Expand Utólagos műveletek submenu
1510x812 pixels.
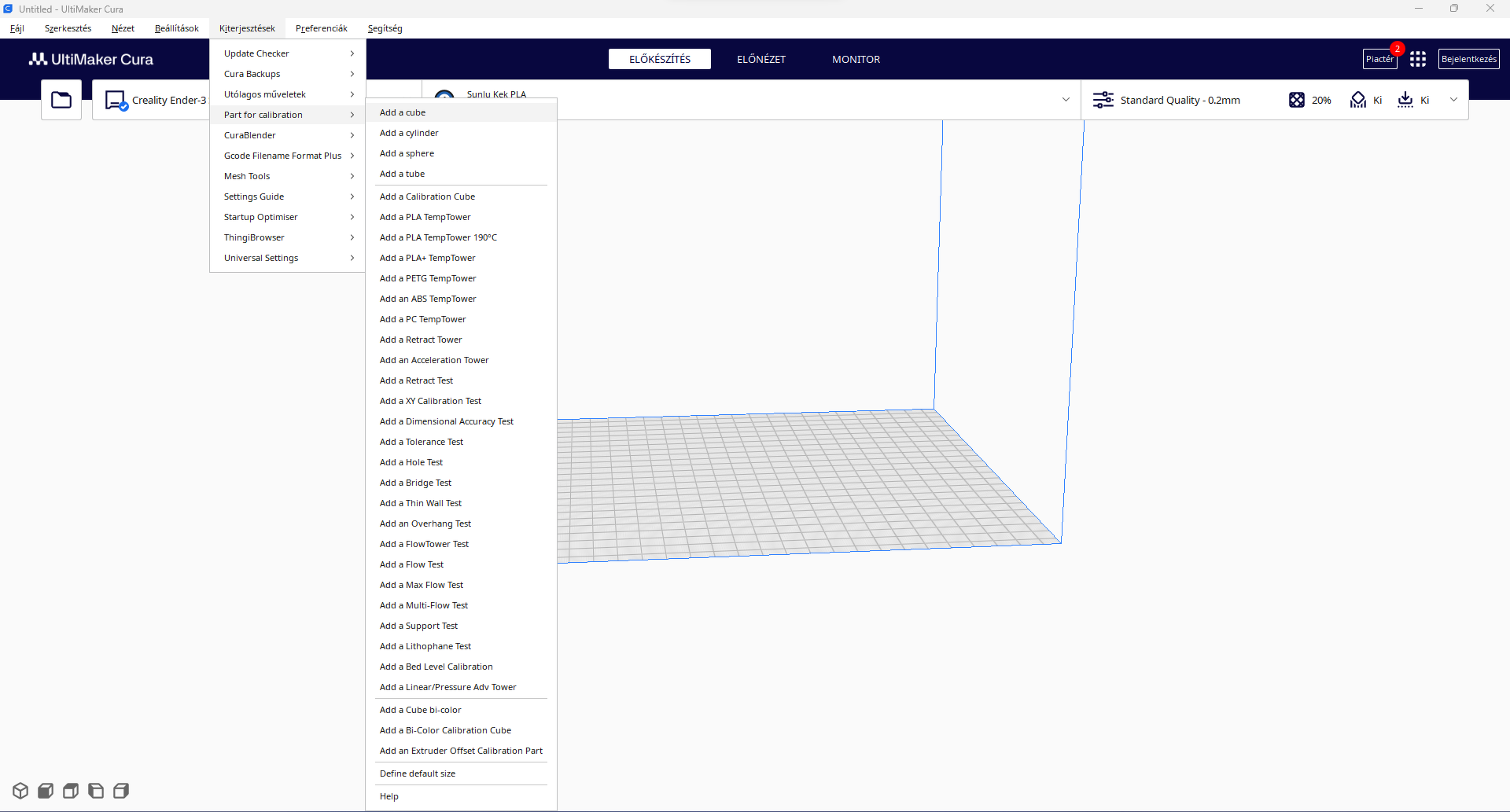point(288,94)
